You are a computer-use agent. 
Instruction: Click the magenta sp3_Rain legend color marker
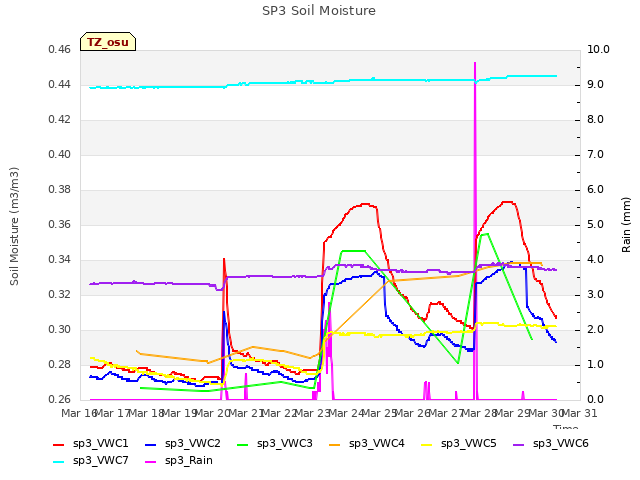(151, 462)
